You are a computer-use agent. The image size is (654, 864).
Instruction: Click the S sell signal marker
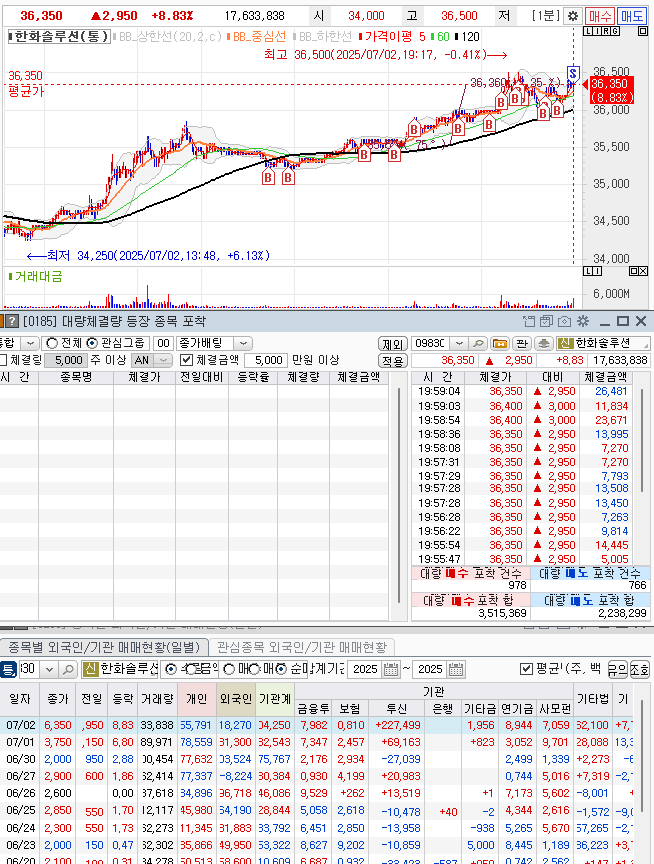[573, 73]
